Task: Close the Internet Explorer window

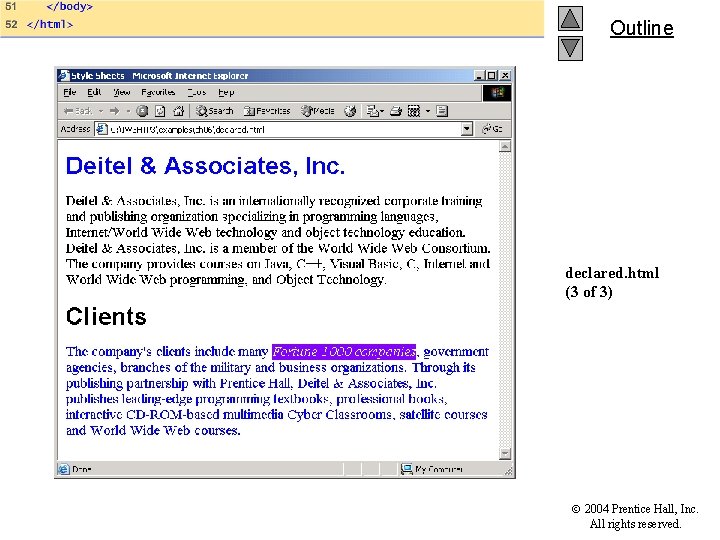Action: (505, 76)
